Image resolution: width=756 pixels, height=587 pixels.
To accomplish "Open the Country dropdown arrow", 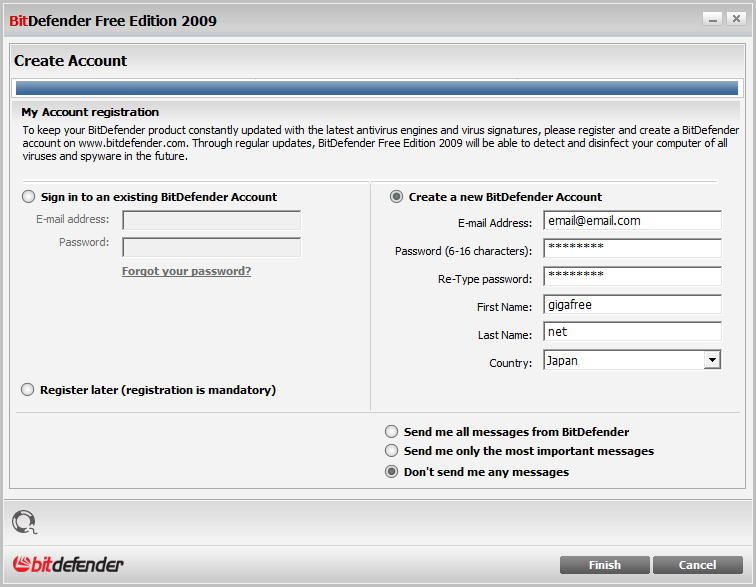I will click(712, 360).
